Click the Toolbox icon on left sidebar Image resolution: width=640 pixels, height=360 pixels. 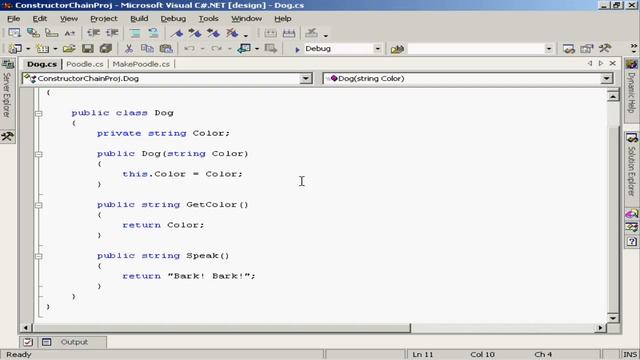click(7, 136)
